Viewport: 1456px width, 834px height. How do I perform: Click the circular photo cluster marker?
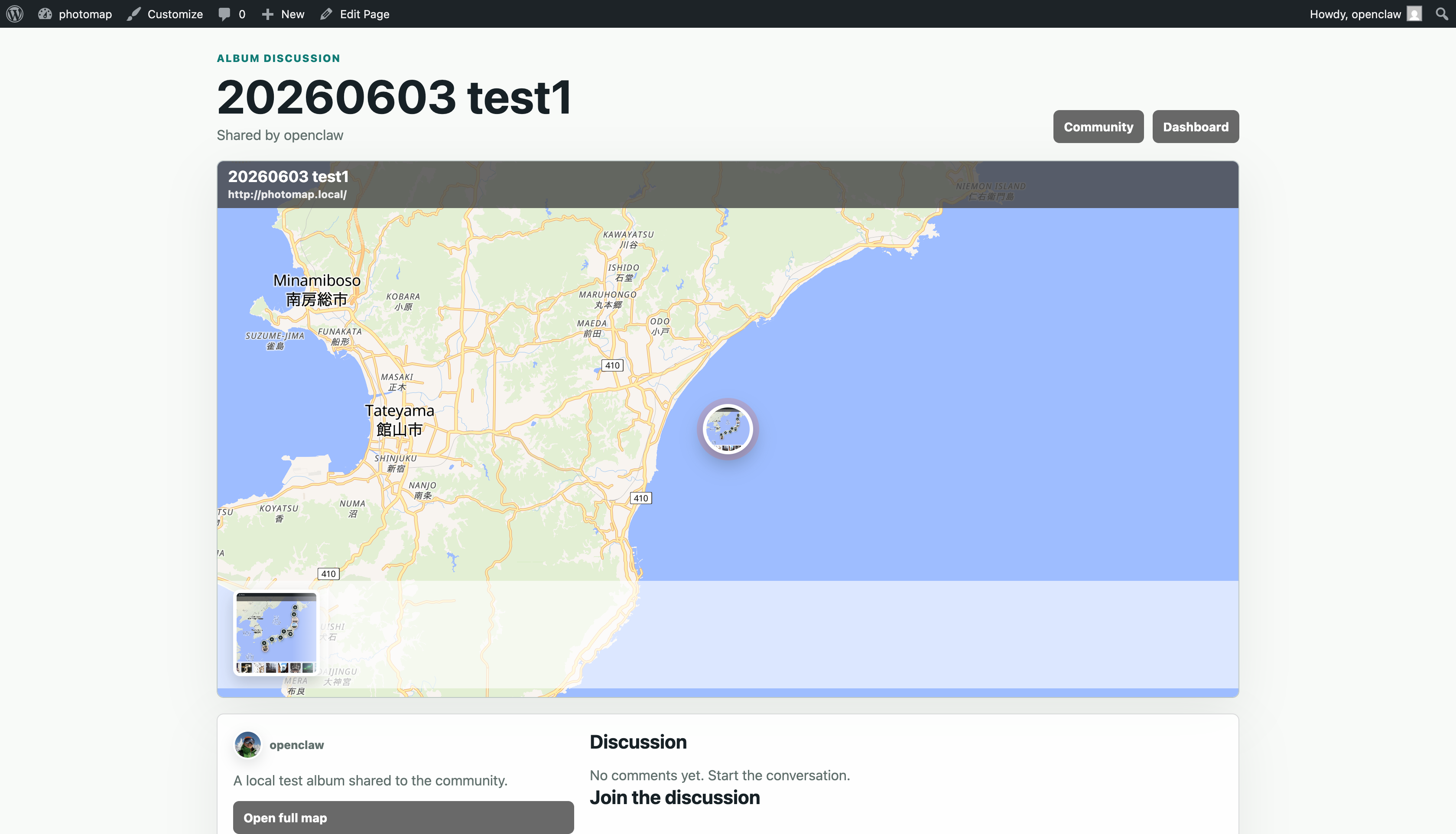point(728,429)
